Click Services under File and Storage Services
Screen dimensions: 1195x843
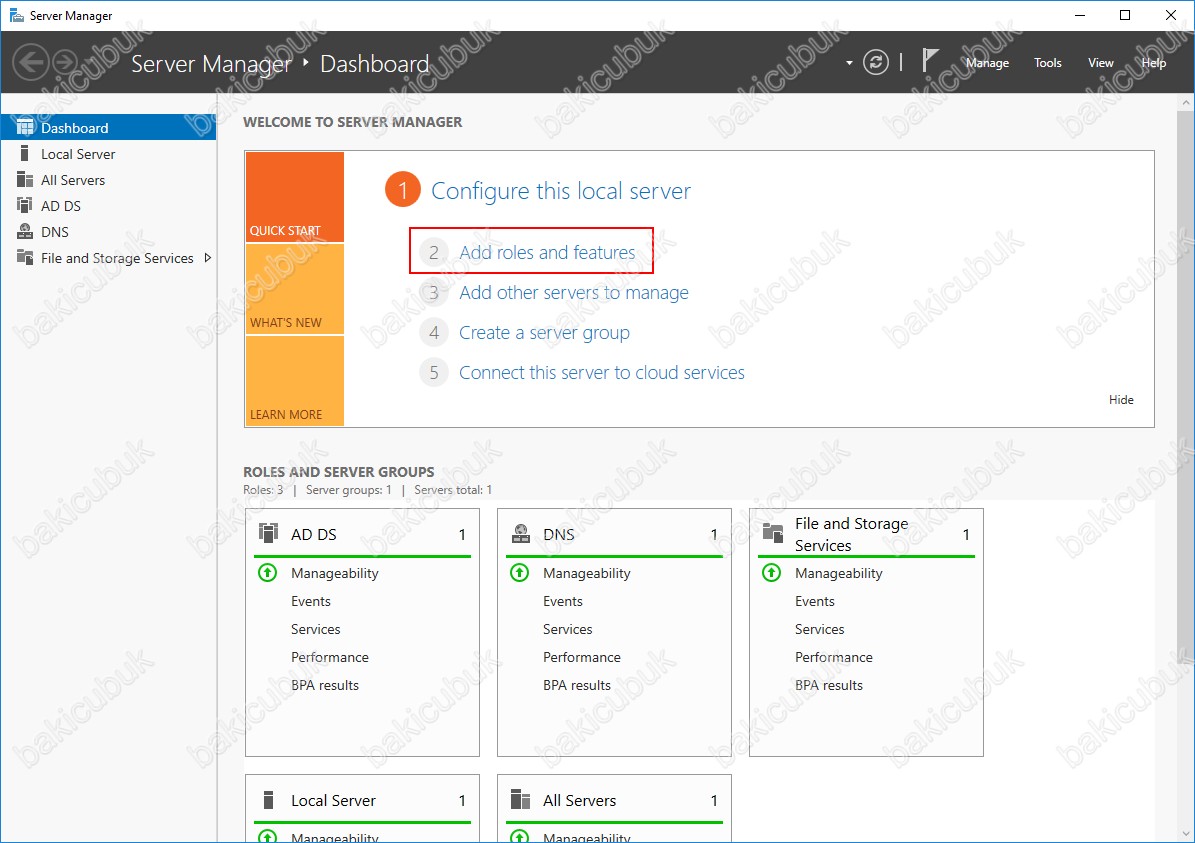pyautogui.click(x=819, y=629)
